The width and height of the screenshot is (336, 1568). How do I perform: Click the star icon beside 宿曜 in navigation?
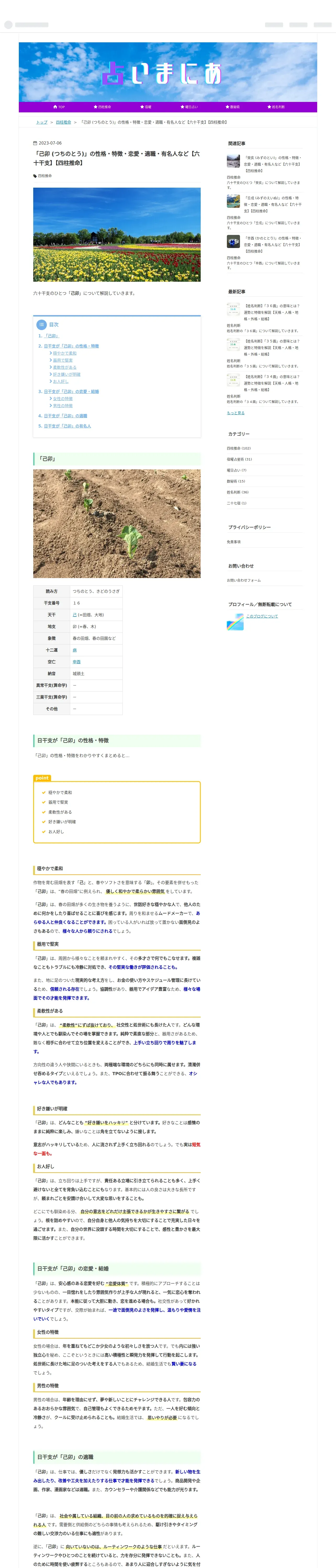(142, 107)
